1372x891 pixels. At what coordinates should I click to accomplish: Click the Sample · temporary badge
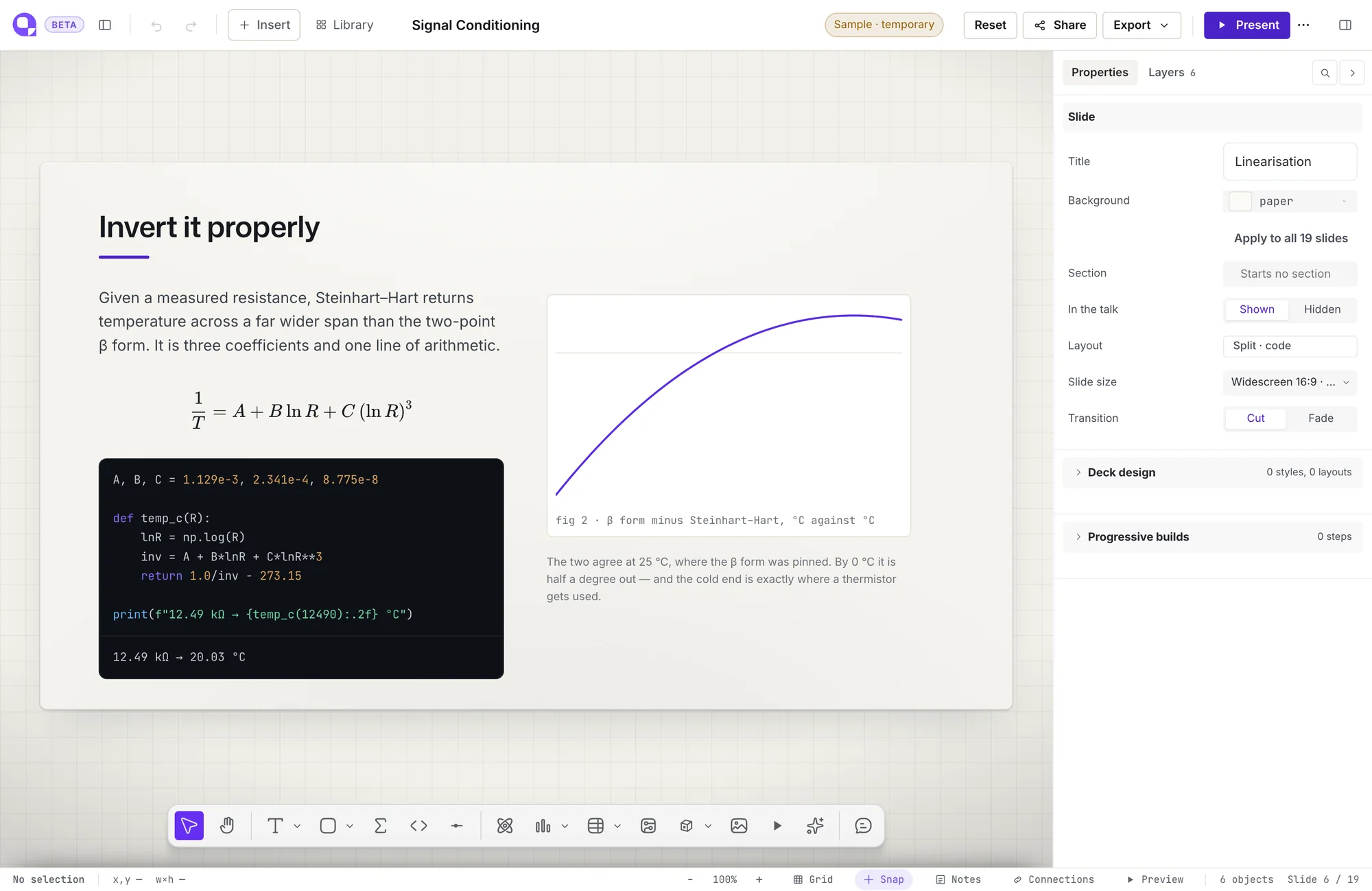[884, 25]
